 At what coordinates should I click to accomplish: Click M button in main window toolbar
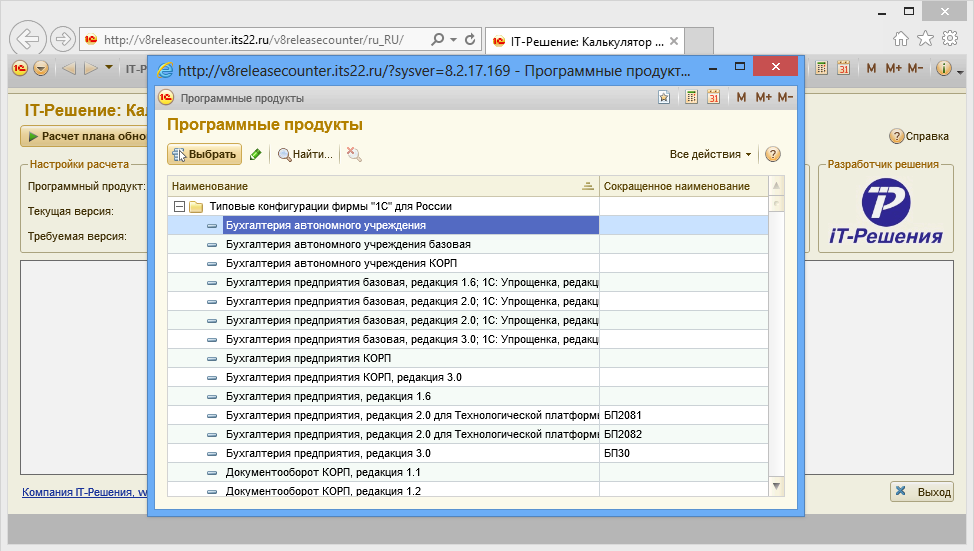(871, 68)
